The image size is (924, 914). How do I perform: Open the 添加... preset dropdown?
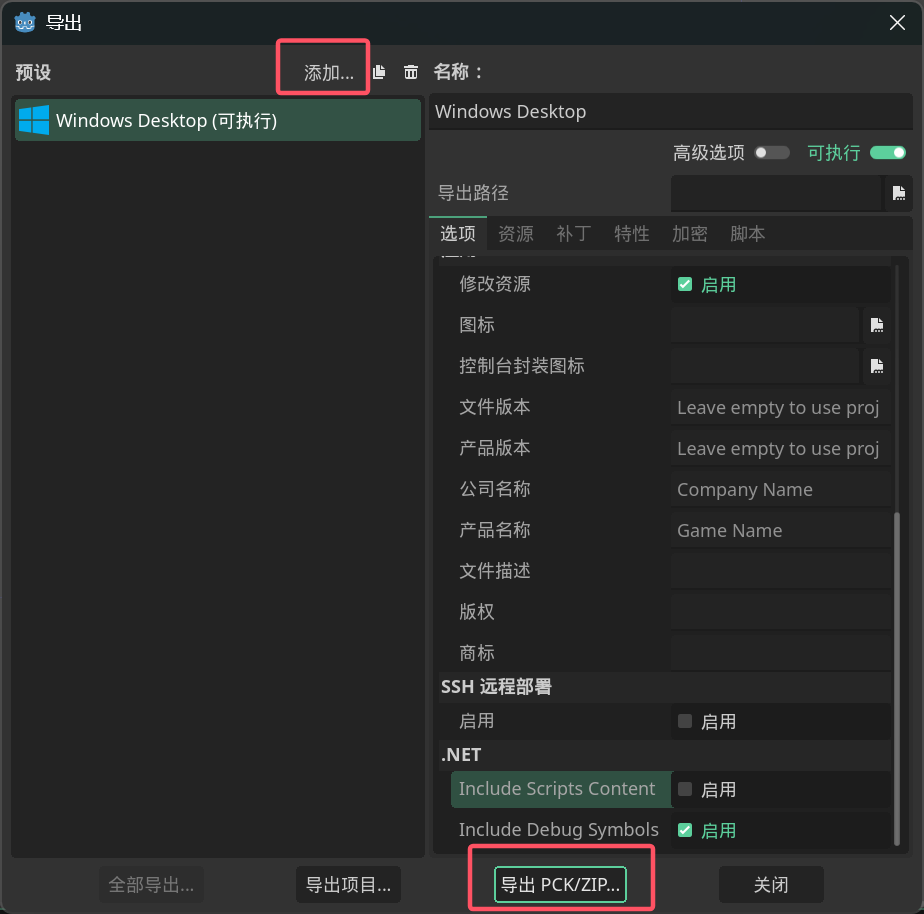coord(328,73)
